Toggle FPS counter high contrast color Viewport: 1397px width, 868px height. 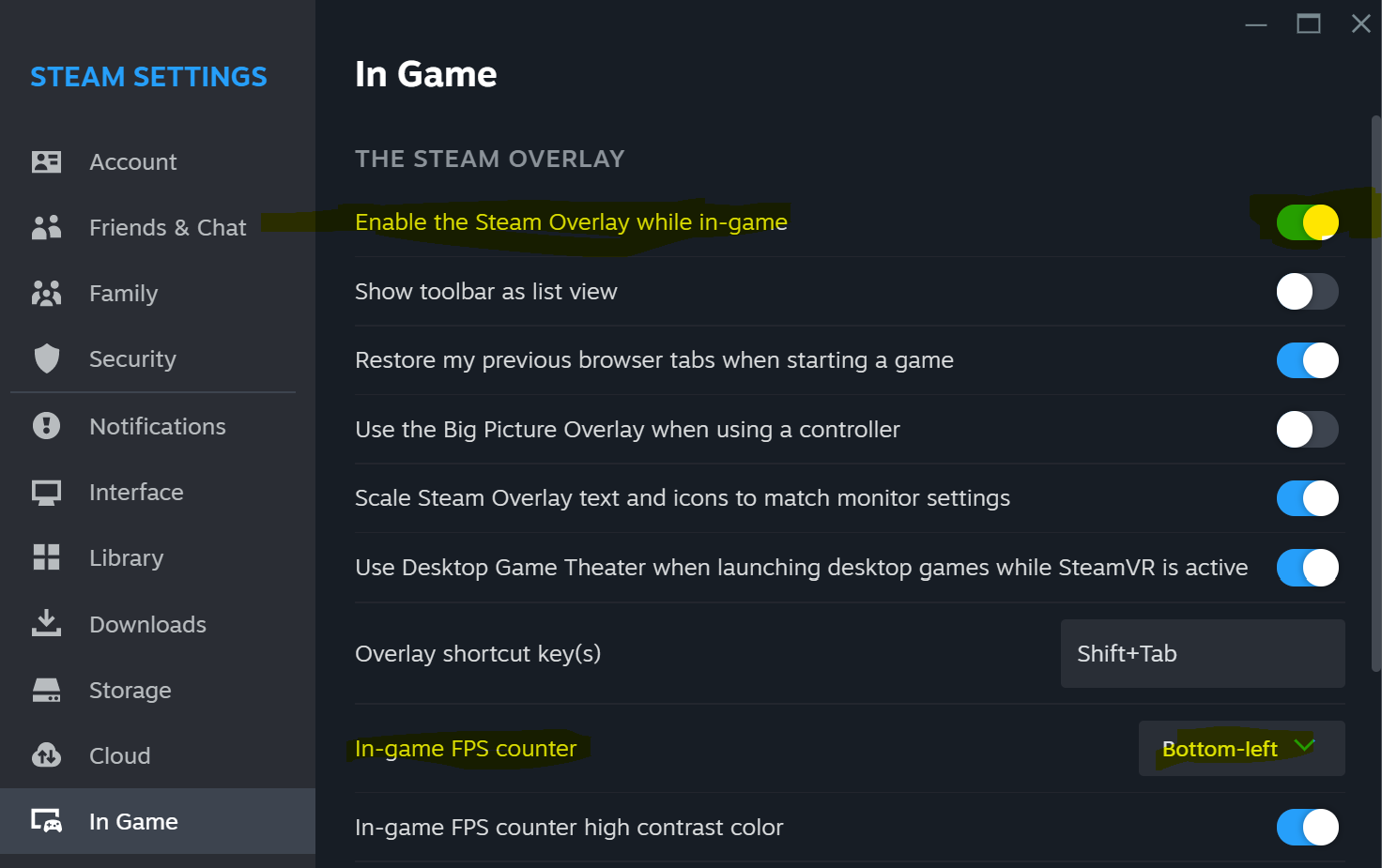[1307, 828]
